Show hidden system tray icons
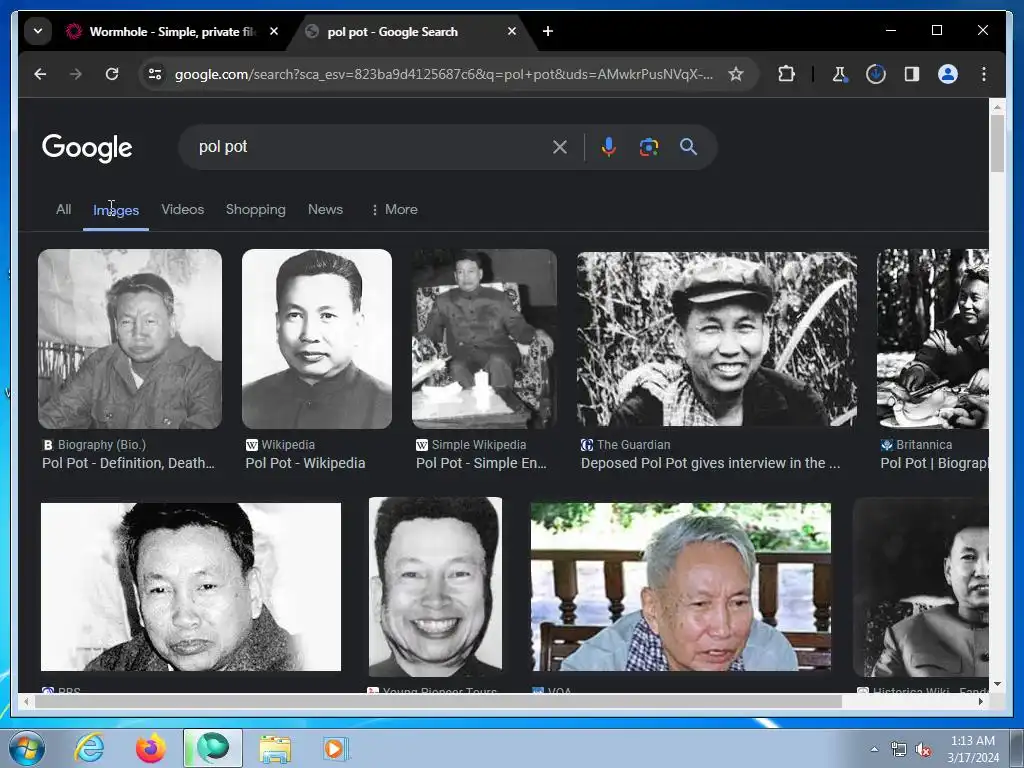Screen dimensions: 1024x768 874,749
